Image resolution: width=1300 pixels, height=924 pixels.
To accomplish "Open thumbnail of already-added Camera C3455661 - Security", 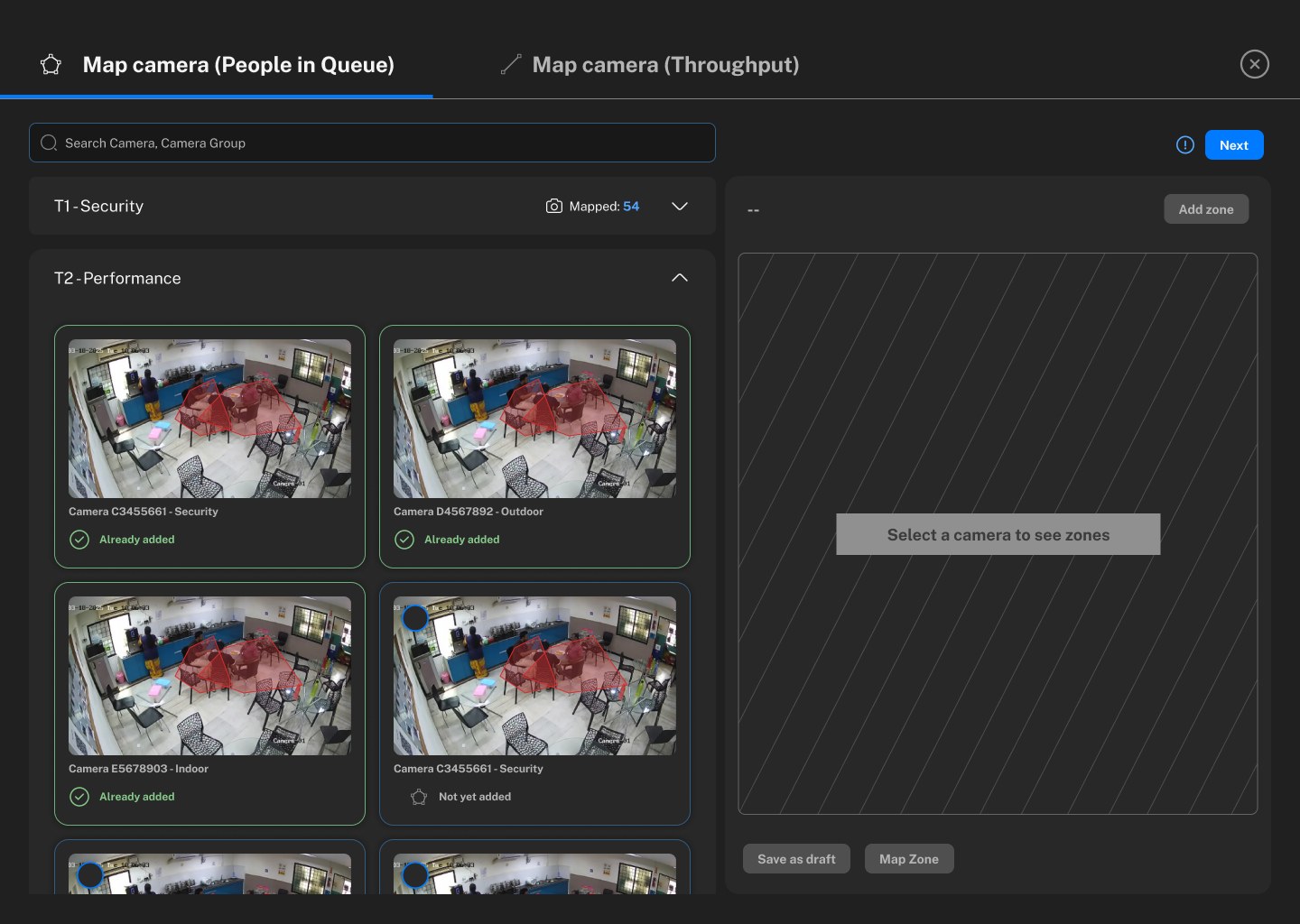I will pos(209,419).
